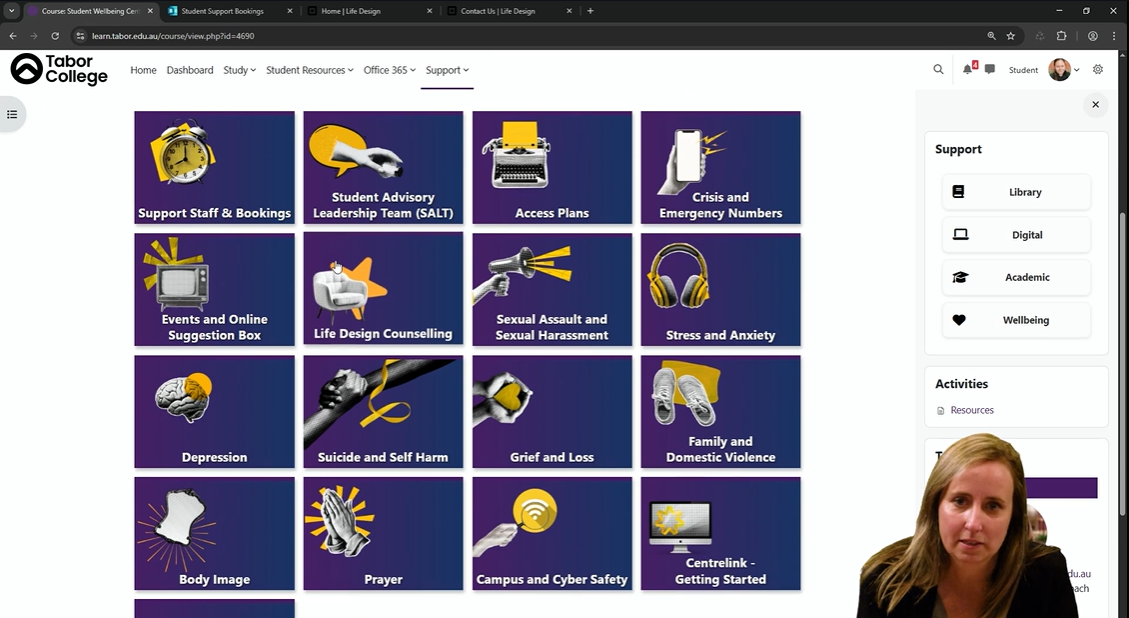The image size is (1129, 618).
Task: Go to the Home nav link
Action: click(x=143, y=70)
